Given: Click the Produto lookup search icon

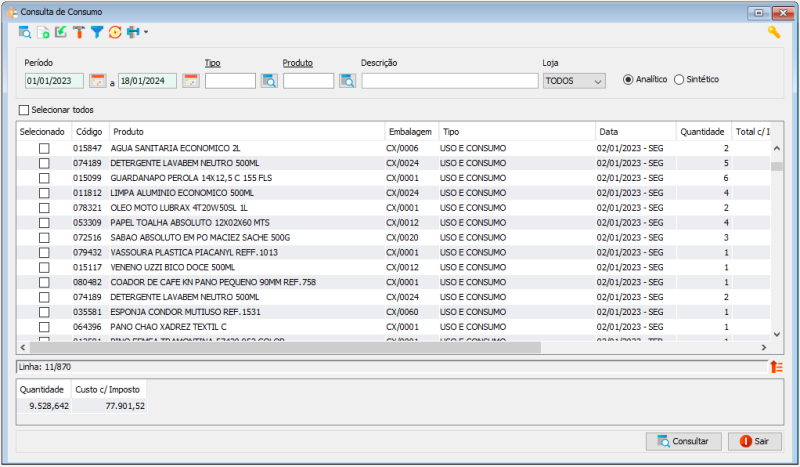Looking at the screenshot, I should 347,81.
